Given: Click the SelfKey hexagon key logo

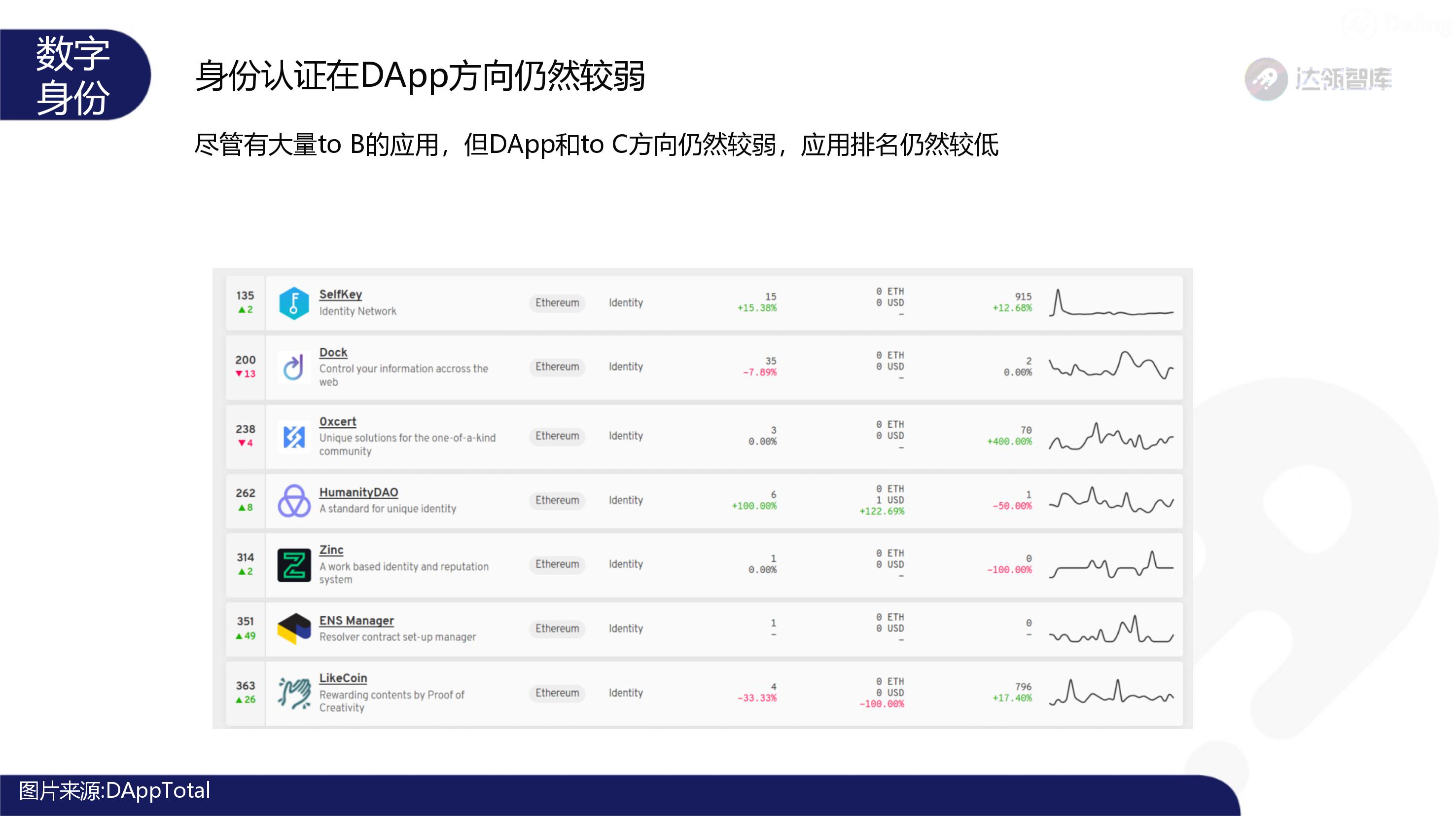Looking at the screenshot, I should pos(294,303).
